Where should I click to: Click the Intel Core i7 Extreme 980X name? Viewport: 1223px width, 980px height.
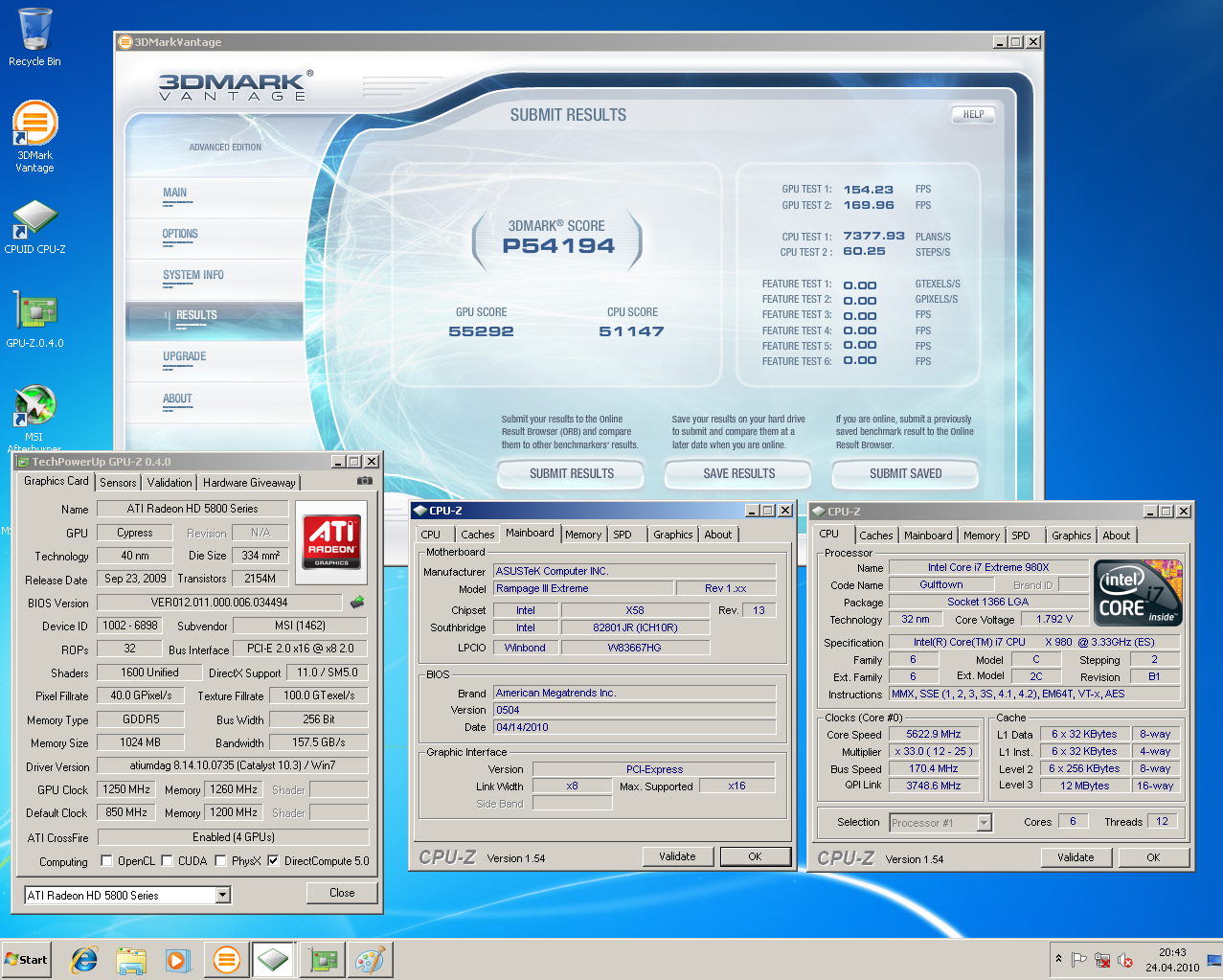(x=988, y=567)
